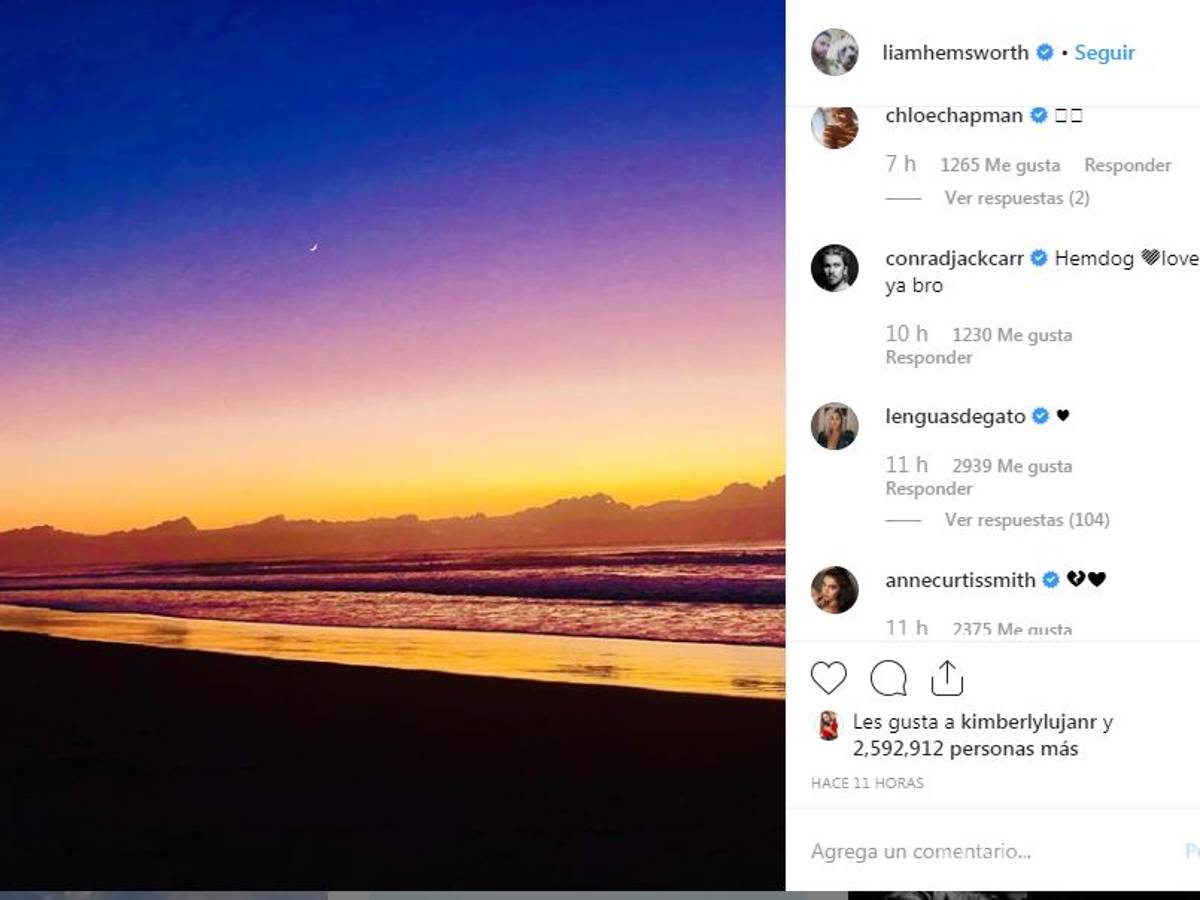Open lenguasdegato's avatar image
Image resolution: width=1200 pixels, height=900 pixels.
pos(834,427)
